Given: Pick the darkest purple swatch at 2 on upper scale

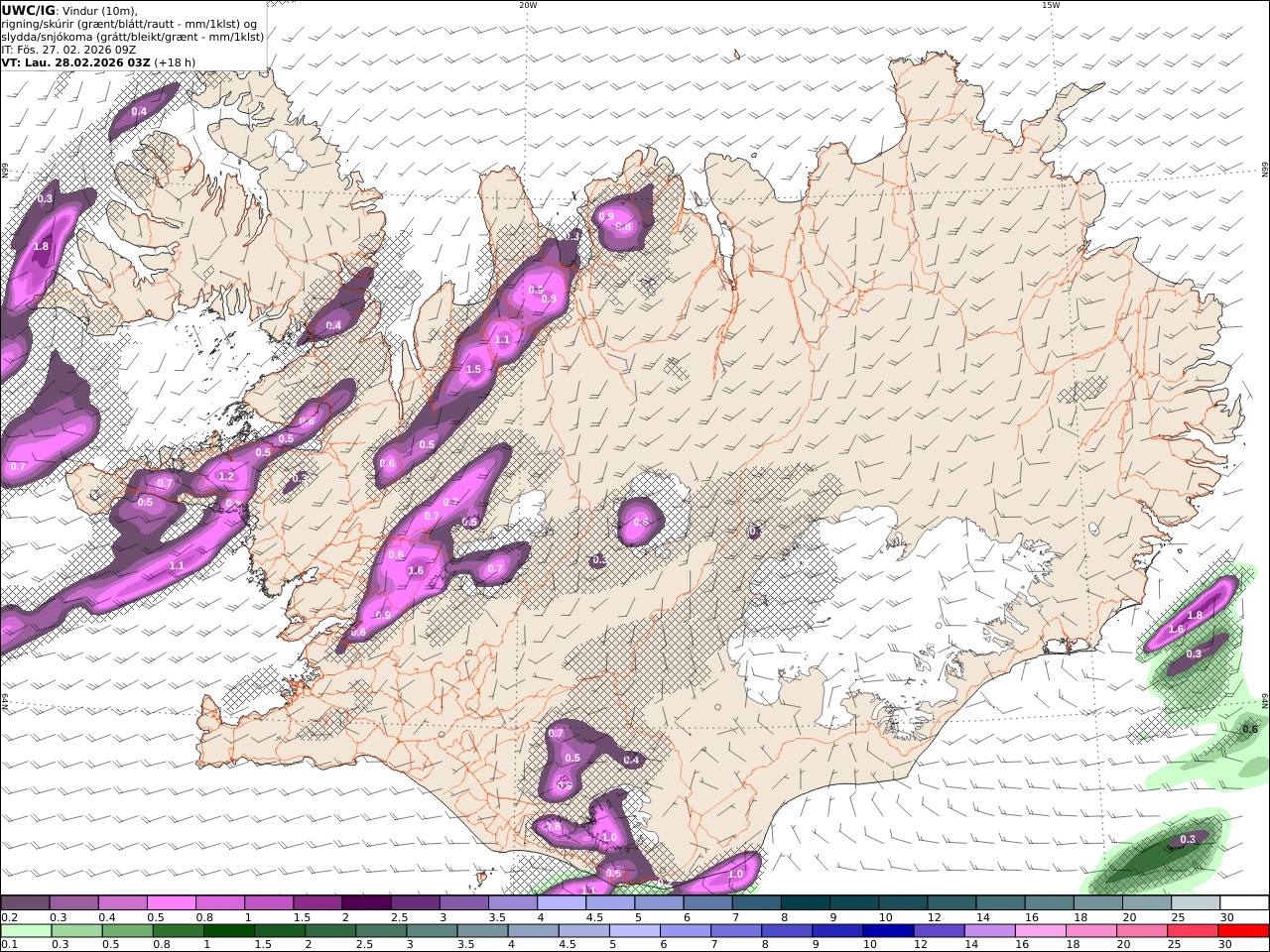Looking at the screenshot, I should pyautogui.click(x=366, y=903).
